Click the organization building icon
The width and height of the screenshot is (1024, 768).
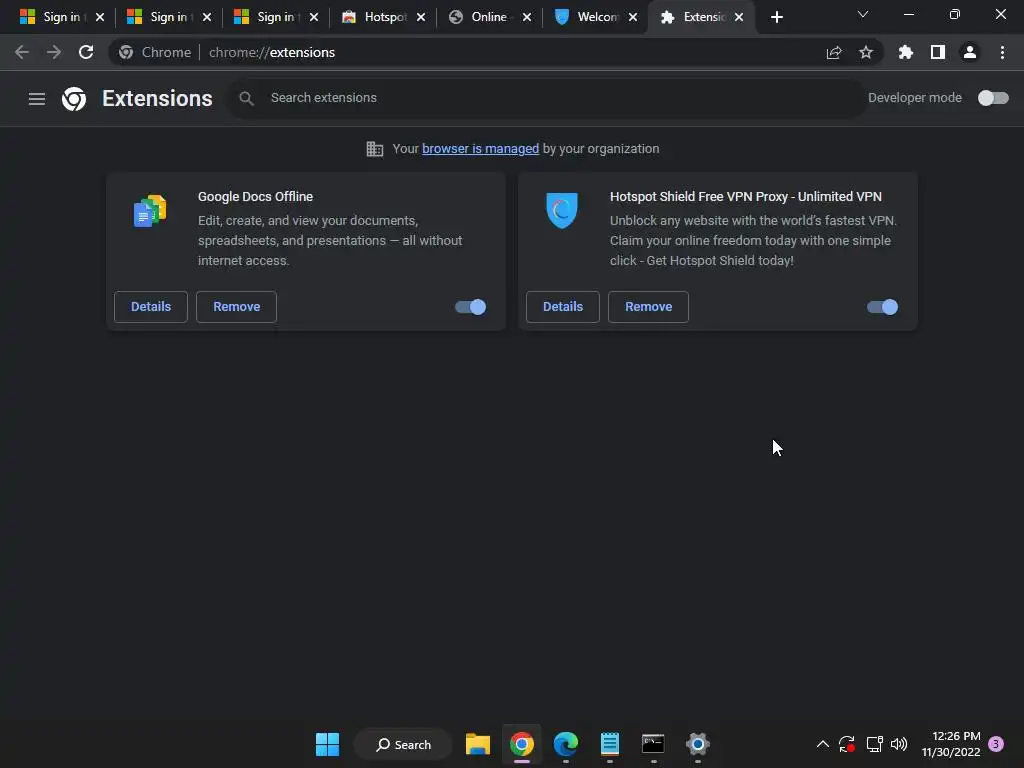pos(375,149)
